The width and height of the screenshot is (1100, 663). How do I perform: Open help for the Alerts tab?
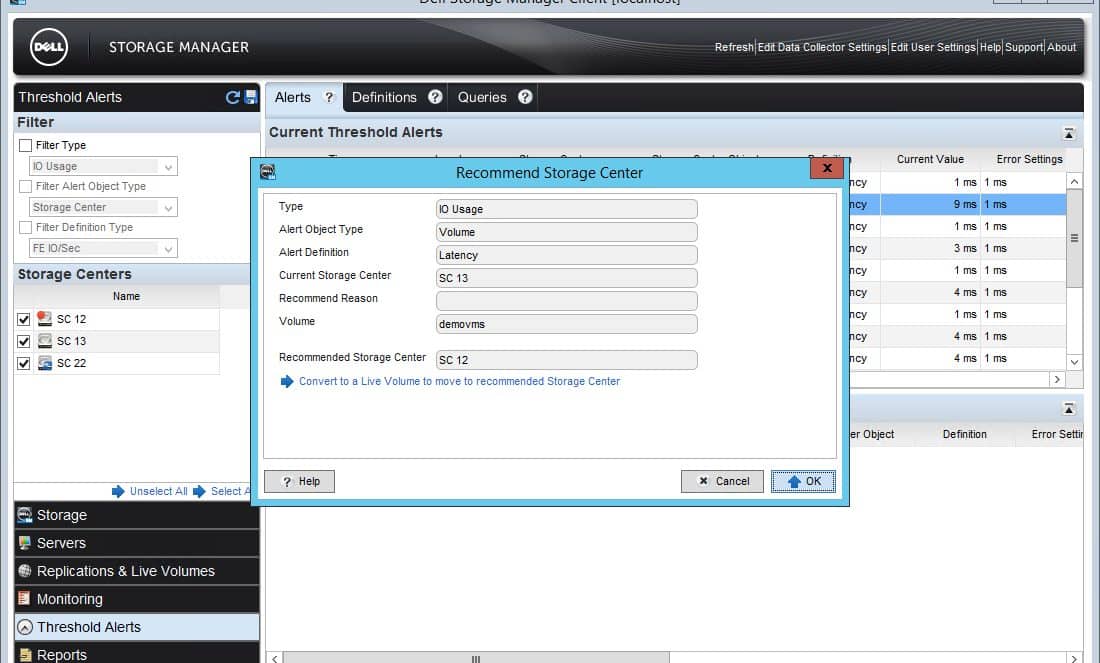pos(328,98)
